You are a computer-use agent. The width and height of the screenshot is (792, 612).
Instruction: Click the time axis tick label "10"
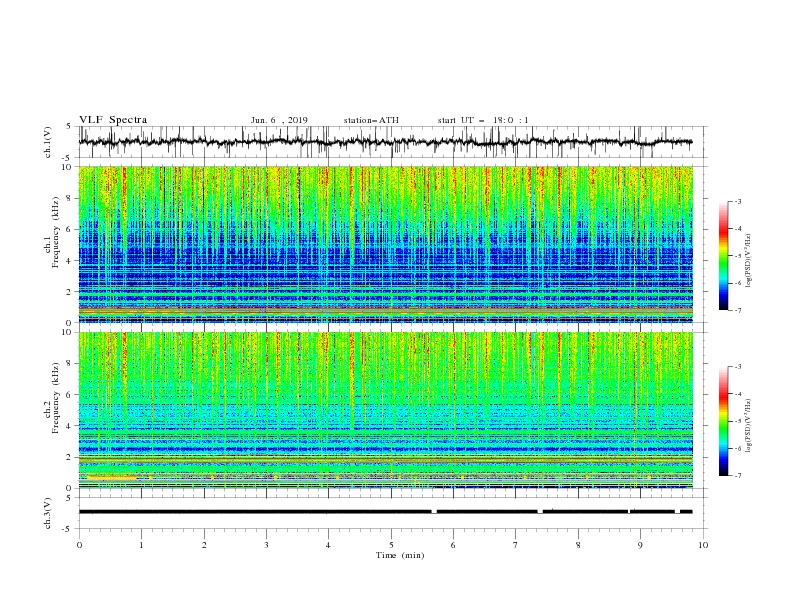[x=703, y=545]
